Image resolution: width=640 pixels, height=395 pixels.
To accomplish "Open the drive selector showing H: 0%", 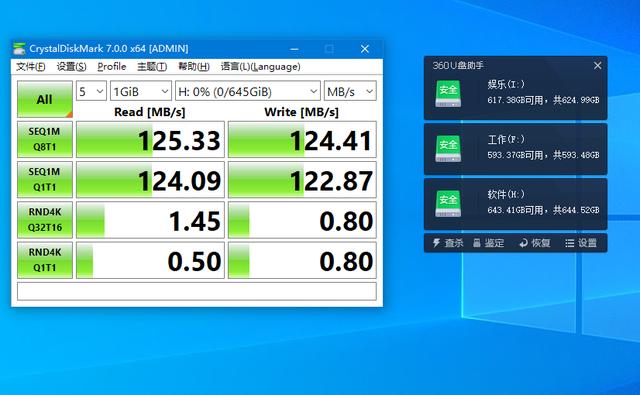I will point(248,91).
